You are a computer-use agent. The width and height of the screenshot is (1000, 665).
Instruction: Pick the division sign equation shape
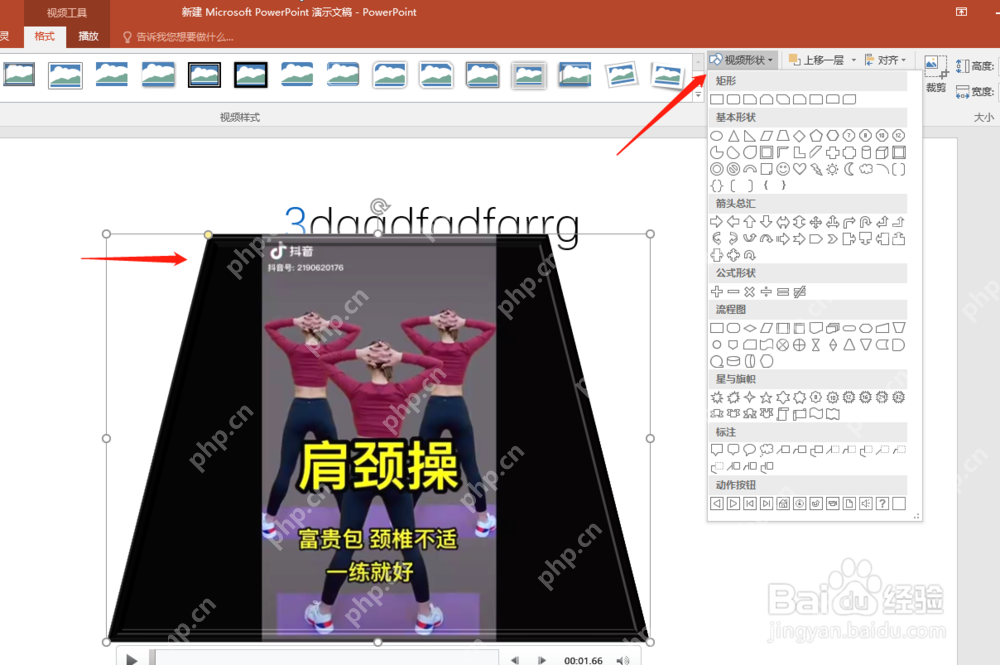[766, 291]
